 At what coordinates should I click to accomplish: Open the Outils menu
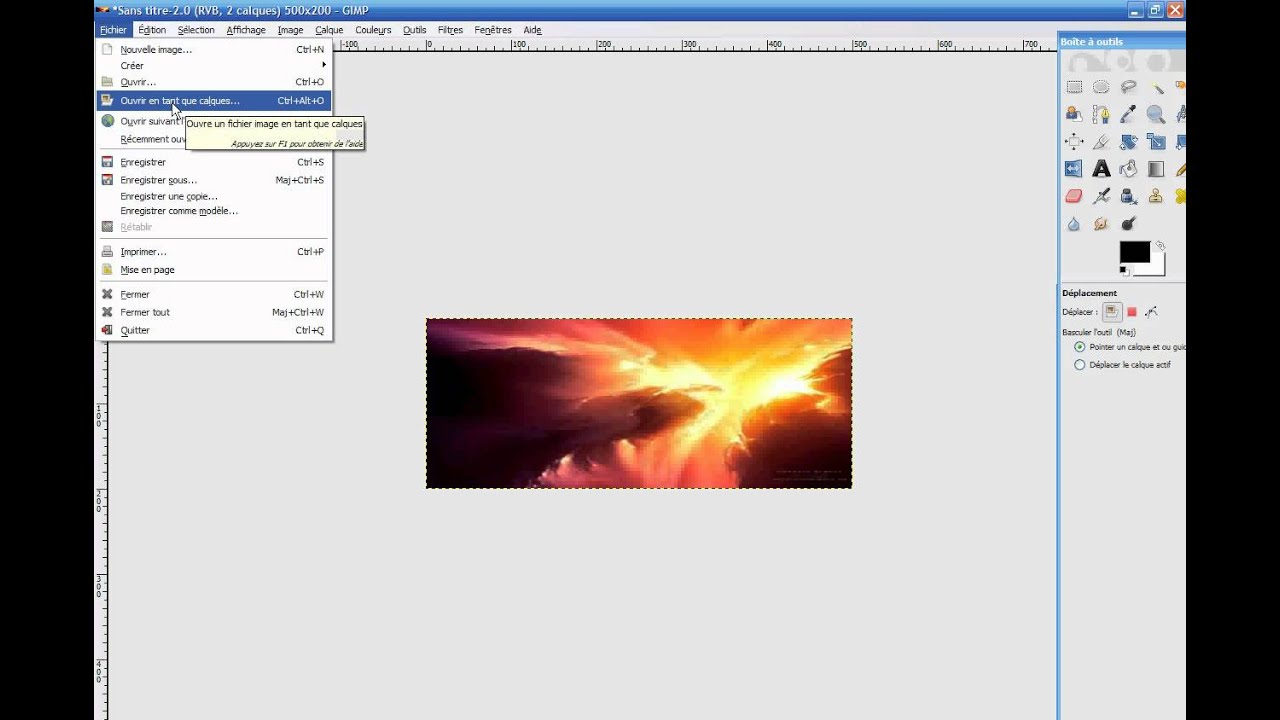coord(414,30)
